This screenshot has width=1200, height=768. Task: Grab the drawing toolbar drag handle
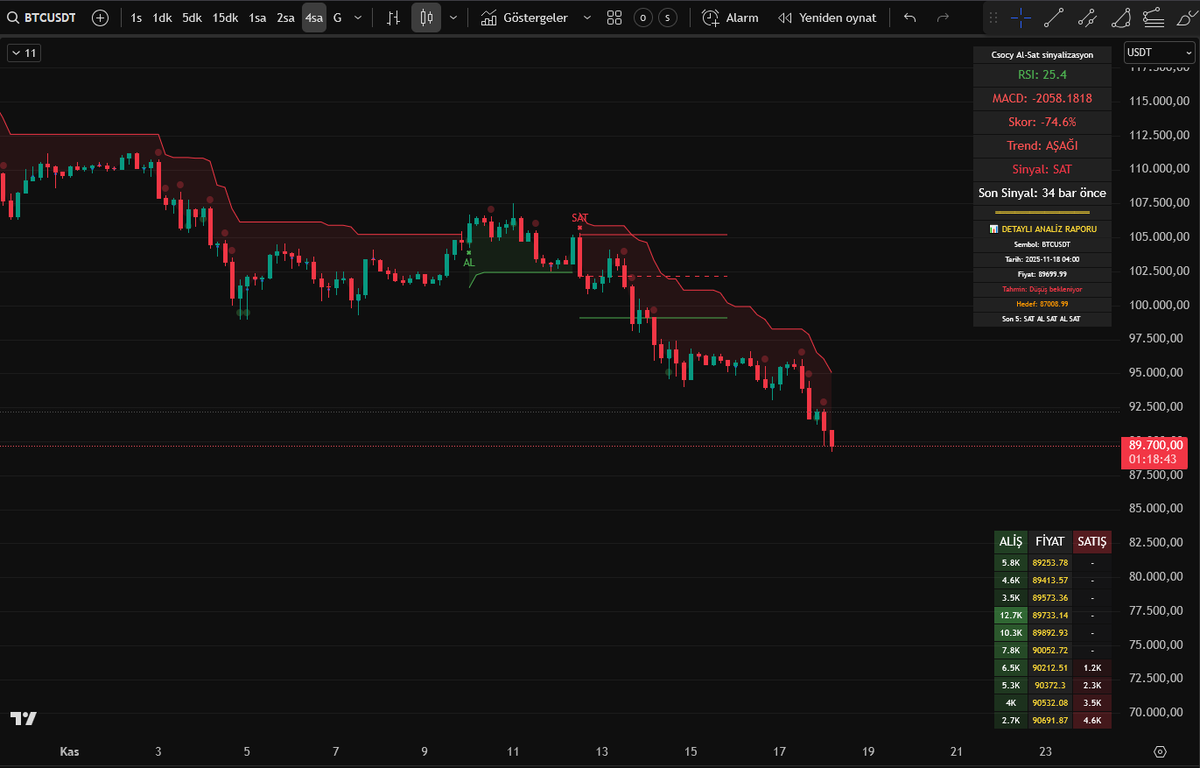[993, 18]
